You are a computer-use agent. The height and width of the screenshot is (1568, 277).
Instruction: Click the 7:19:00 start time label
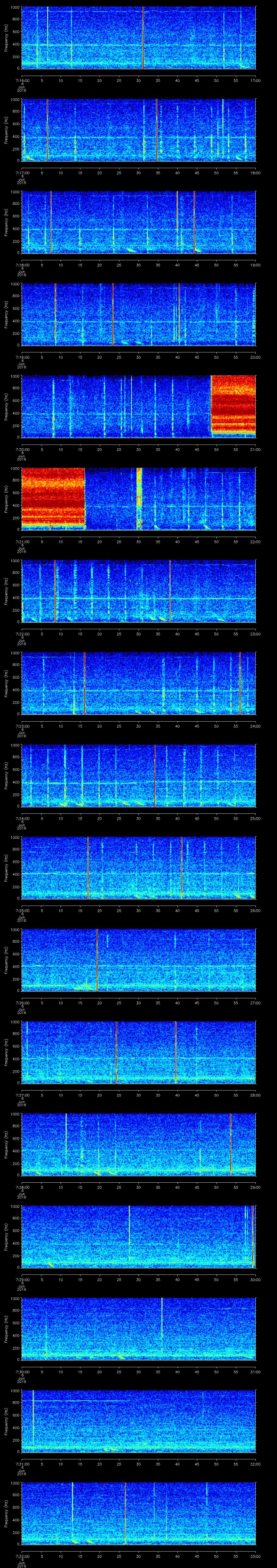[22, 357]
